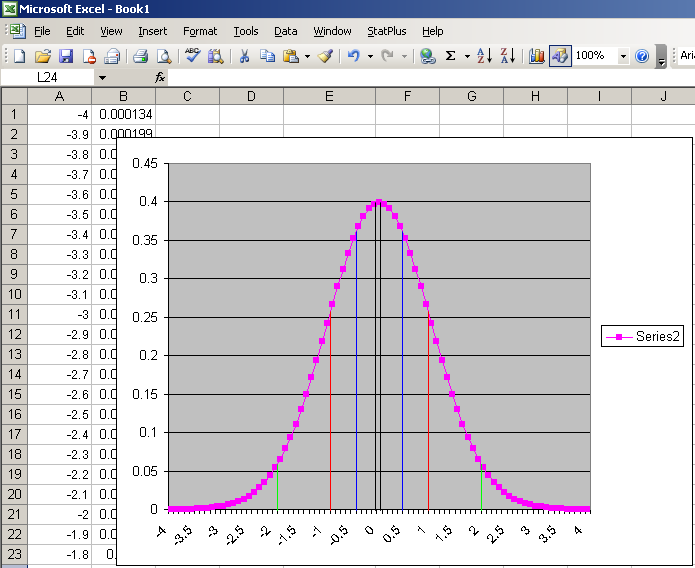Click the greyed Redo arrow
The height and width of the screenshot is (568, 695).
(x=387, y=56)
